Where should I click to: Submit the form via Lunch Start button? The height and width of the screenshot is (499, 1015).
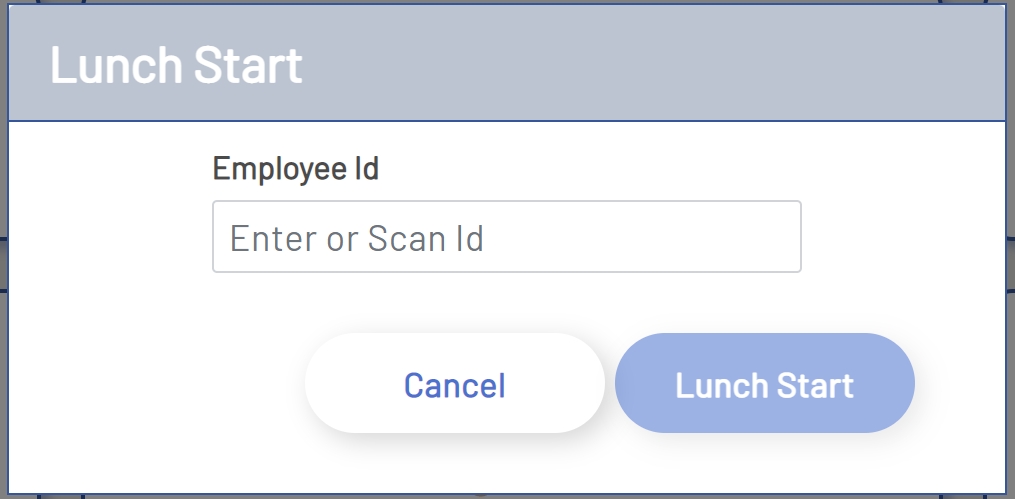pyautogui.click(x=764, y=384)
